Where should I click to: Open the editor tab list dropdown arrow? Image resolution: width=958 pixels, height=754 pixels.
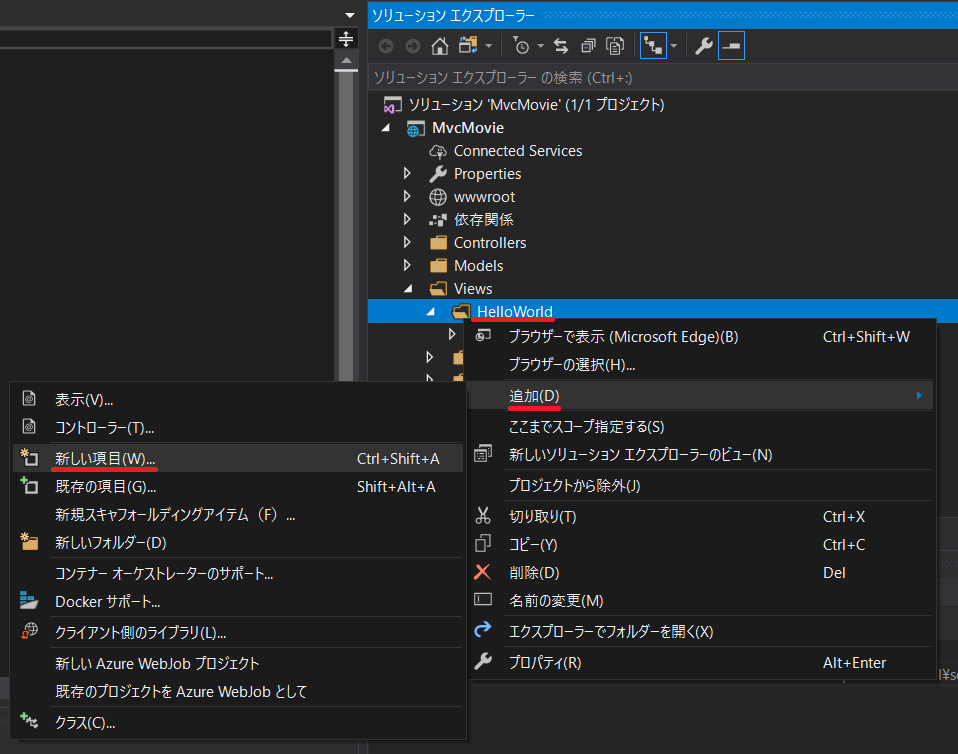[349, 15]
